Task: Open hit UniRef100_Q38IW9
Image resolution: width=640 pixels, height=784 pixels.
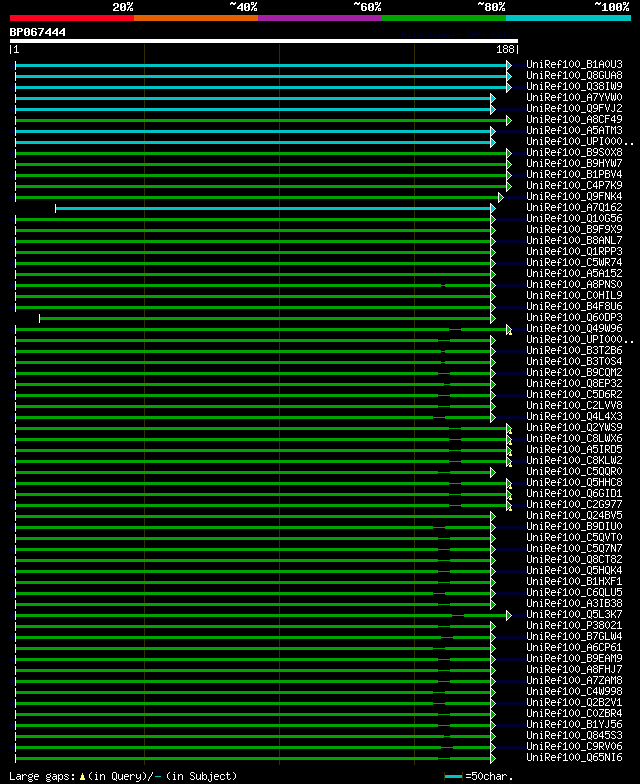Action: point(574,86)
